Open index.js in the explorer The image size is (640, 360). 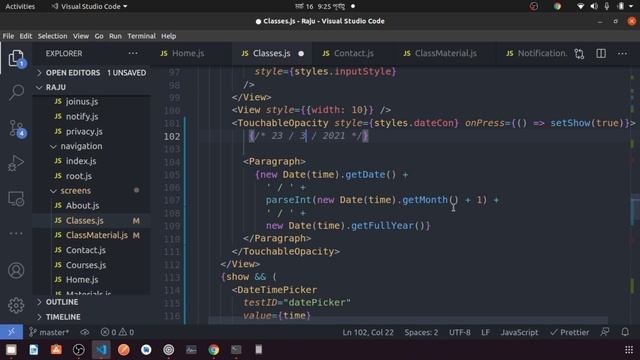tap(81, 161)
